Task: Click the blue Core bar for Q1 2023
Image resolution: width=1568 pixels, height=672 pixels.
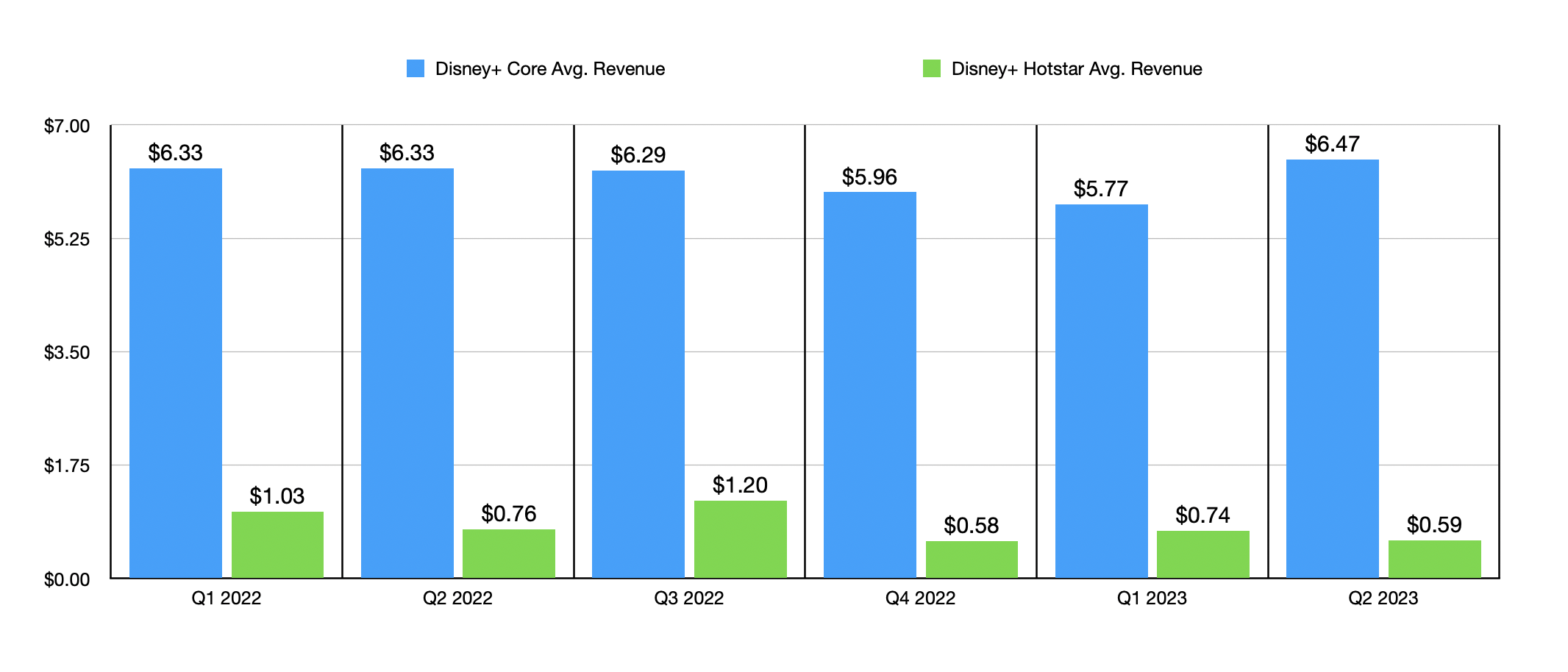Action: point(1102,391)
